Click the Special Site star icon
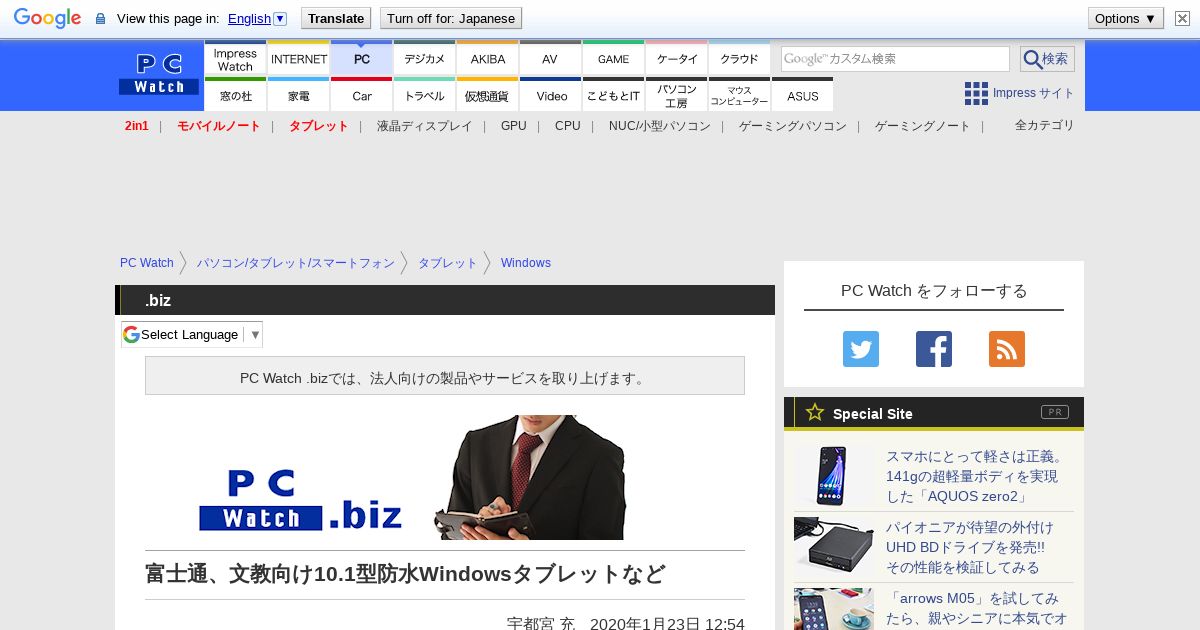 coord(815,412)
